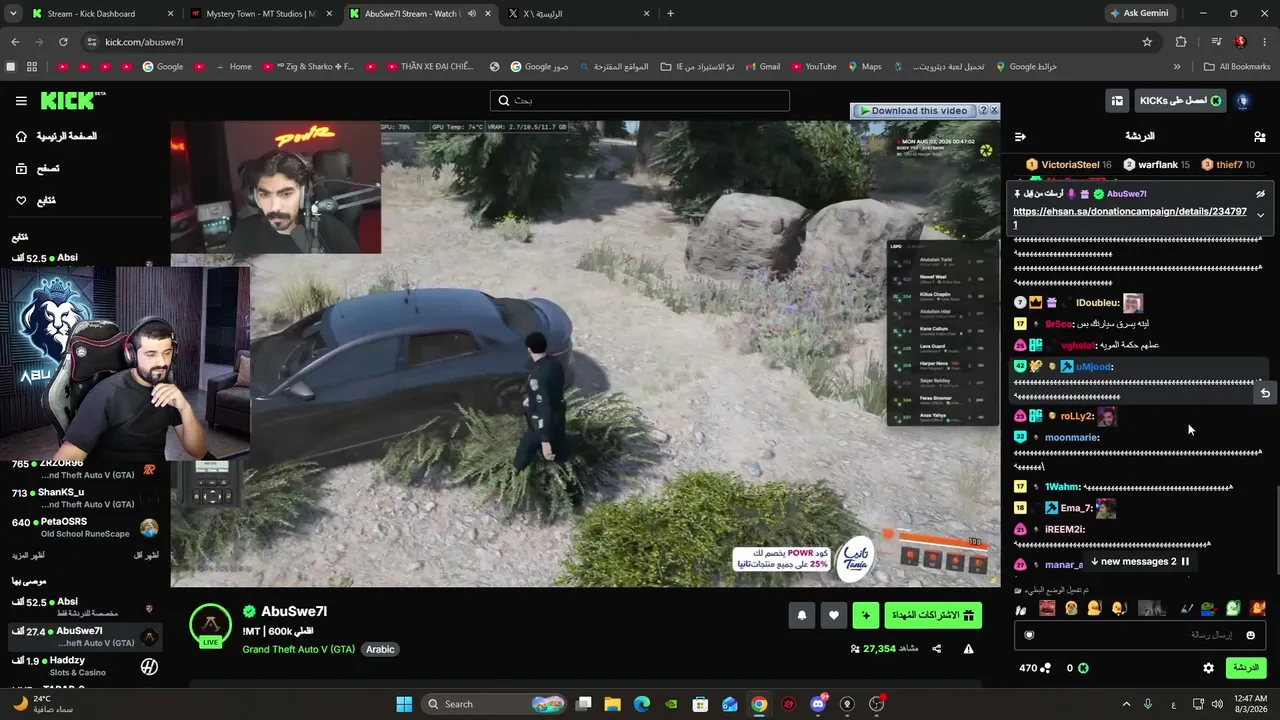Expand the pinned message chevron
The height and width of the screenshot is (720, 1280).
tap(1260, 215)
